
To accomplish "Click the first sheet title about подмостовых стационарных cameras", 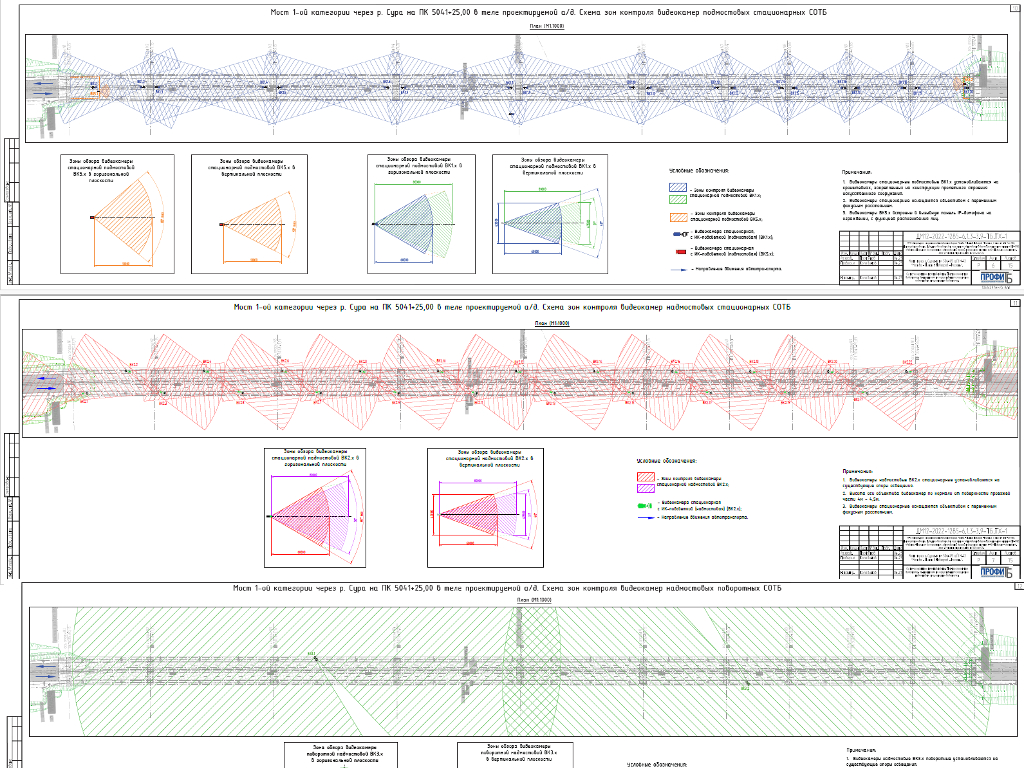I will pos(549,12).
